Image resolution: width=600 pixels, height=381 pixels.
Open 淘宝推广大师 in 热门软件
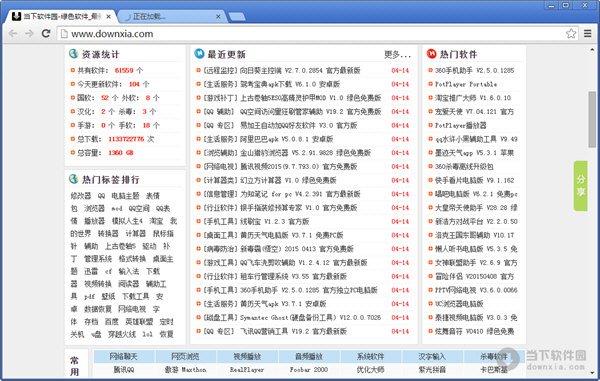[x=473, y=98]
